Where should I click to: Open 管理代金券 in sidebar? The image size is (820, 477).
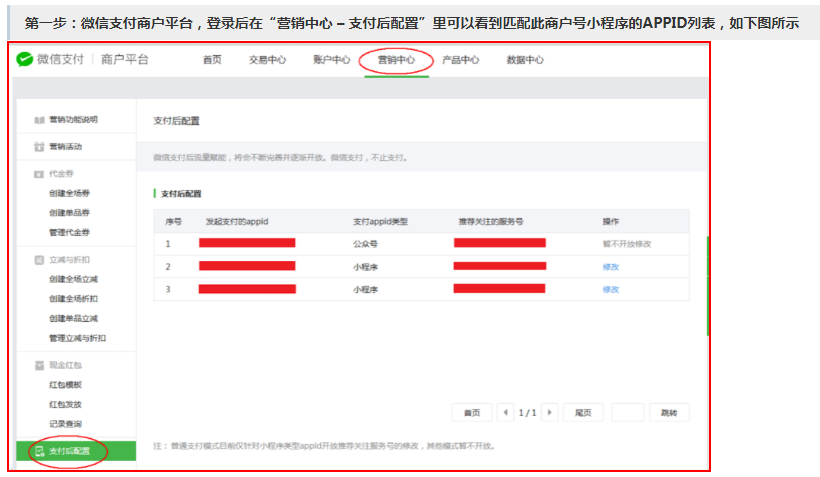(x=70, y=233)
